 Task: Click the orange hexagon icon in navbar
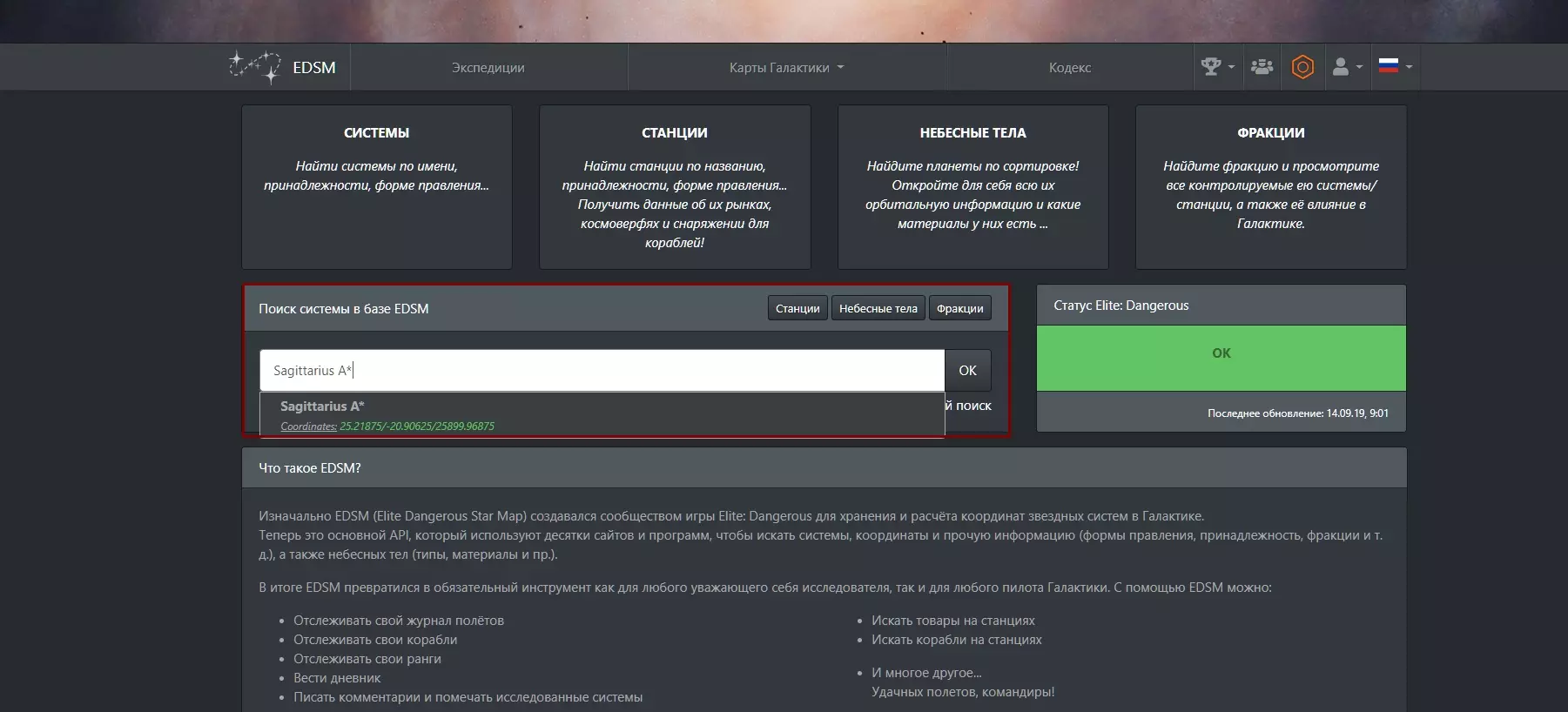tap(1302, 67)
